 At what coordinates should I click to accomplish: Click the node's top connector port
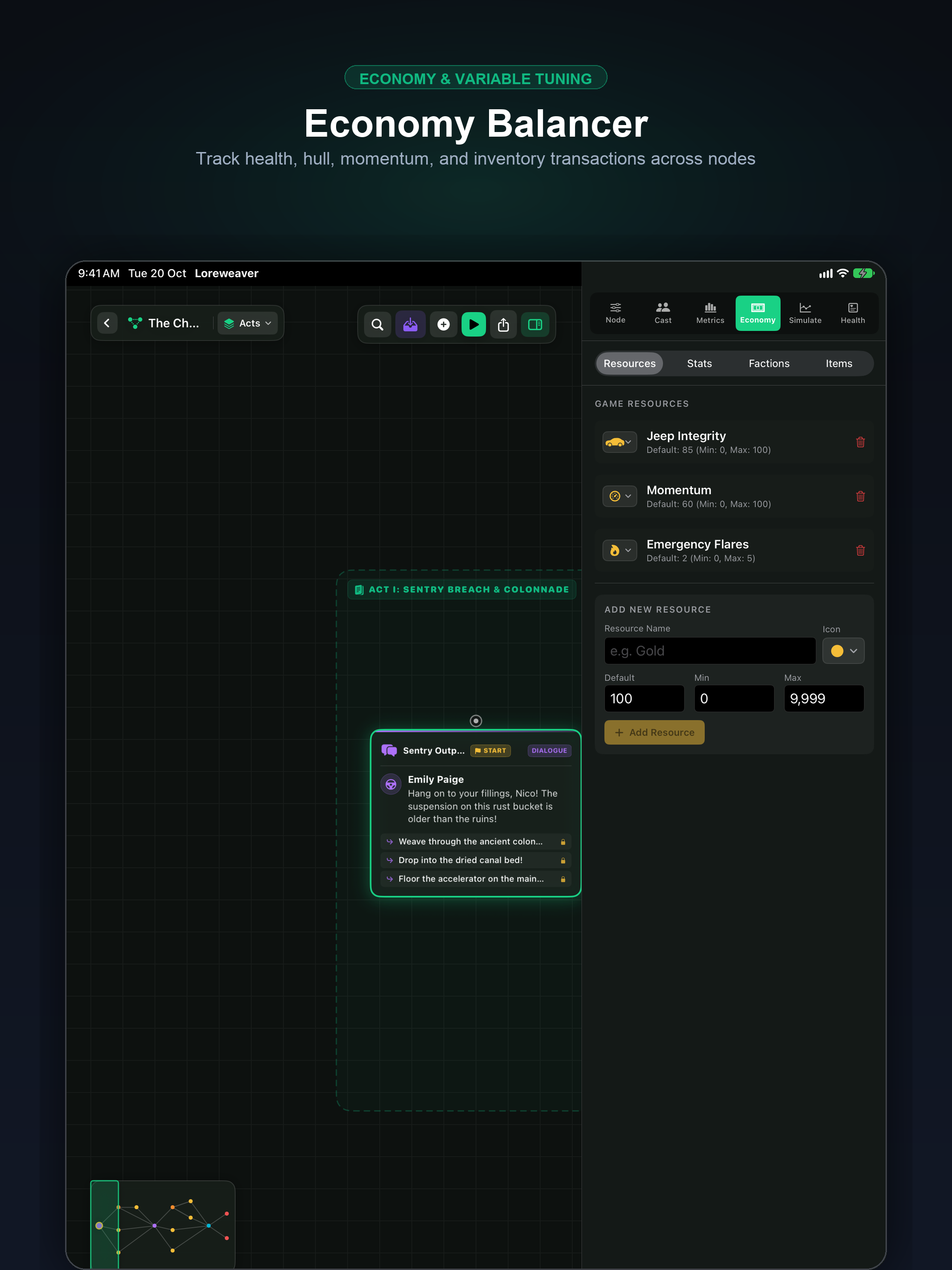click(x=476, y=721)
